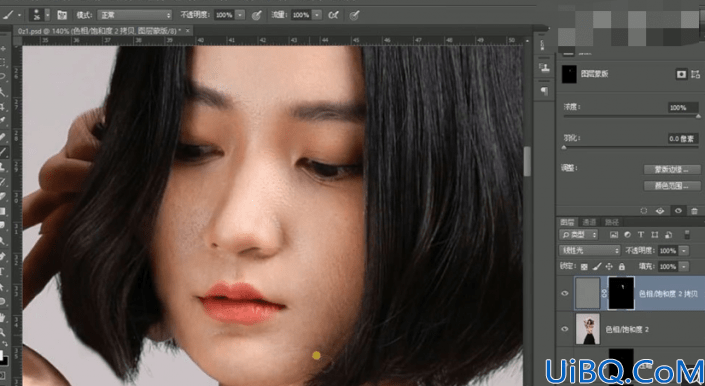Screen dimensions: 705x386
Task: Toggle mask enable eye in Properties panel
Action: pyautogui.click(x=678, y=210)
